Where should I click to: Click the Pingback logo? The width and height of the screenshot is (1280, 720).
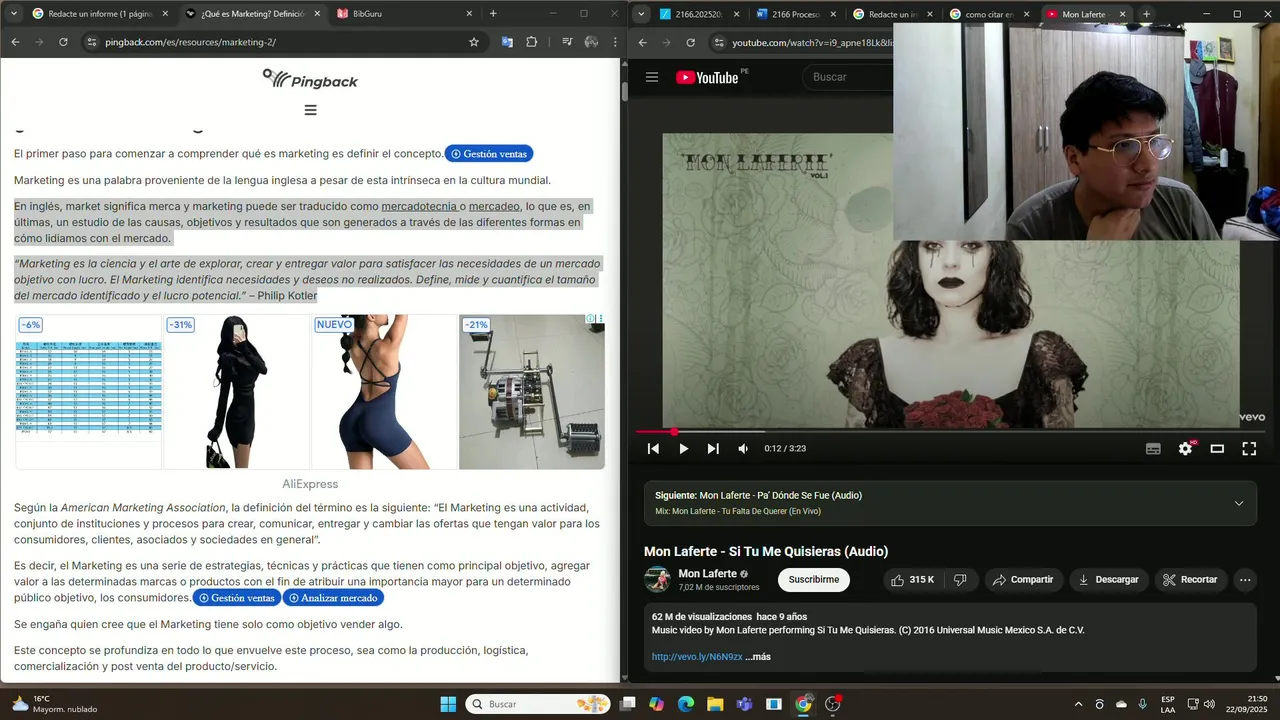pyautogui.click(x=310, y=79)
